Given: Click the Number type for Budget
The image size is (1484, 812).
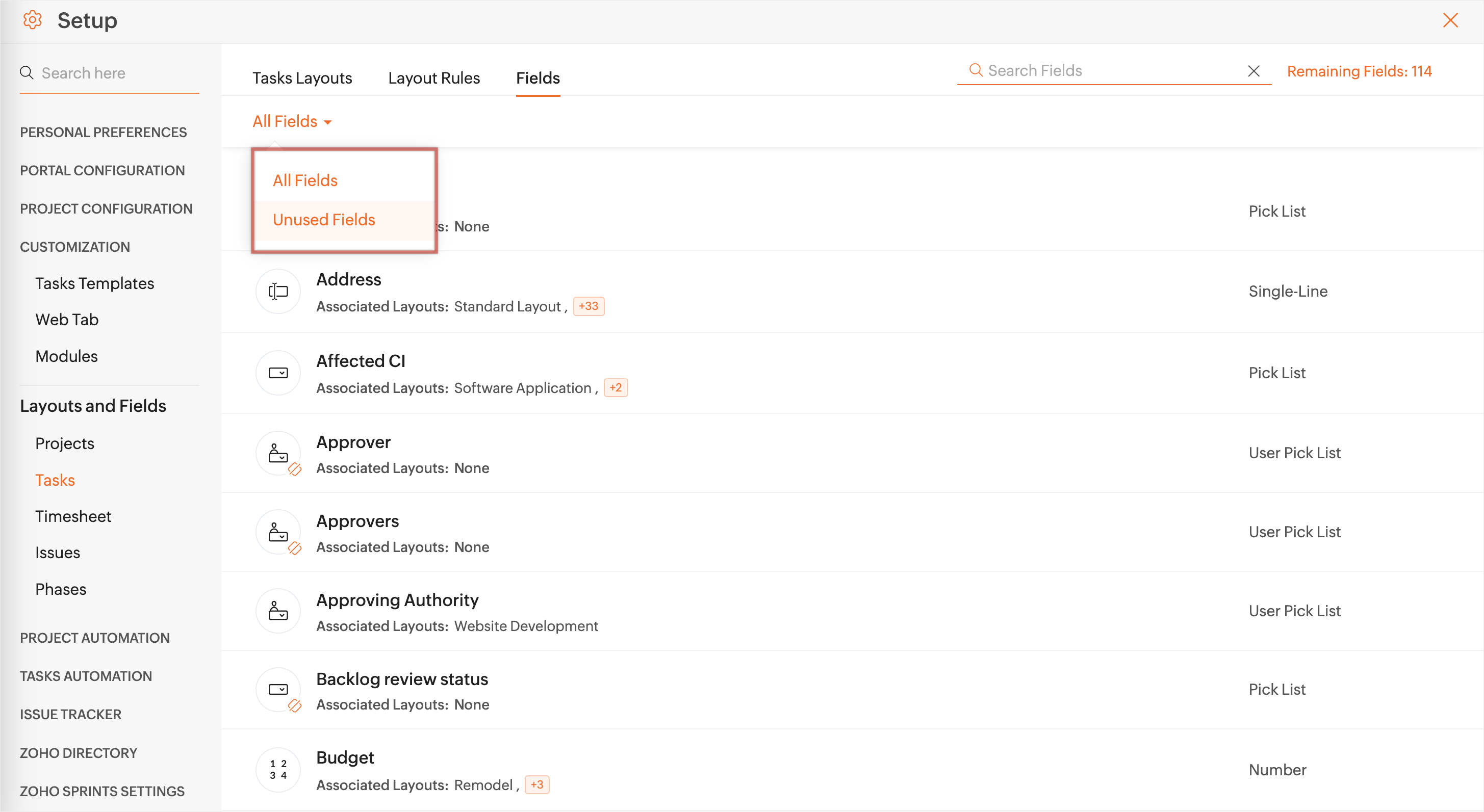Looking at the screenshot, I should click(1277, 770).
